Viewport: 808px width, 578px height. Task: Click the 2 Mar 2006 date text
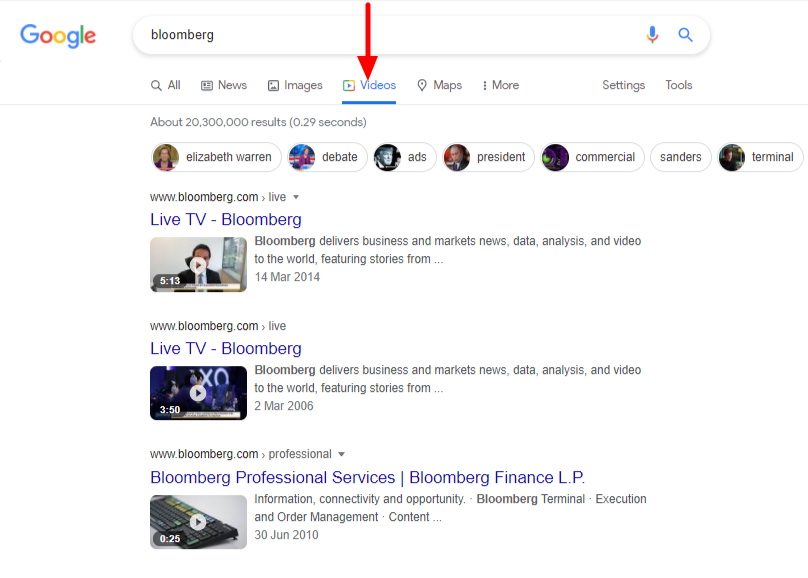click(x=284, y=406)
